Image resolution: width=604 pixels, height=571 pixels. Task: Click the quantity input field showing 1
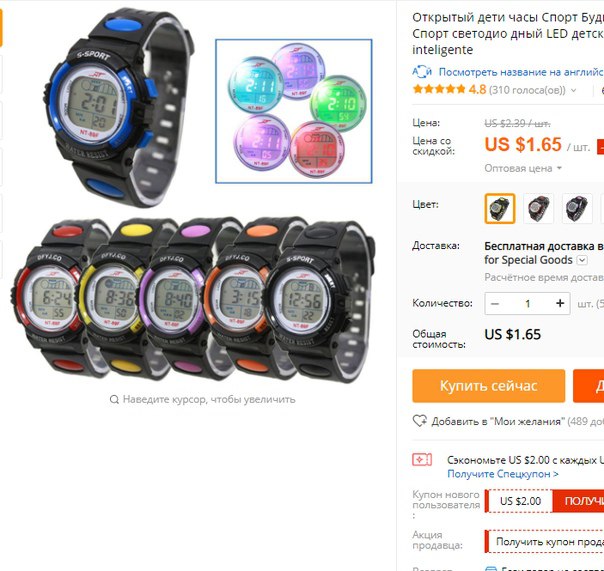tap(528, 304)
